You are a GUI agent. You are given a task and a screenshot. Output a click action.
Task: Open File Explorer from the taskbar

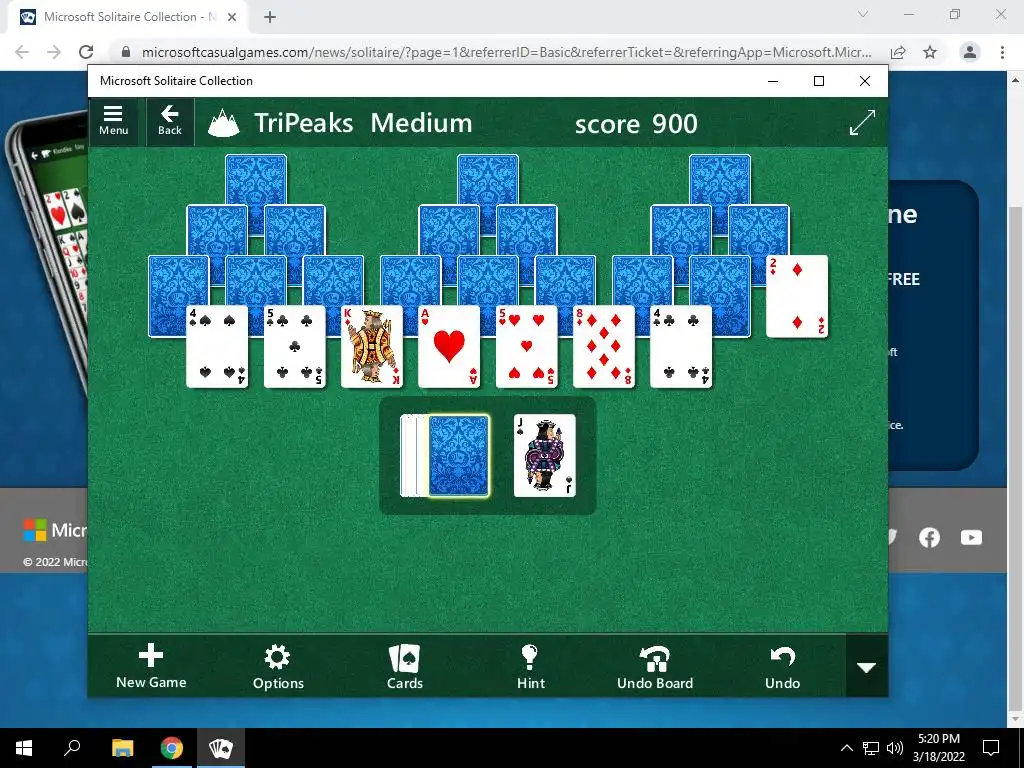(x=122, y=748)
